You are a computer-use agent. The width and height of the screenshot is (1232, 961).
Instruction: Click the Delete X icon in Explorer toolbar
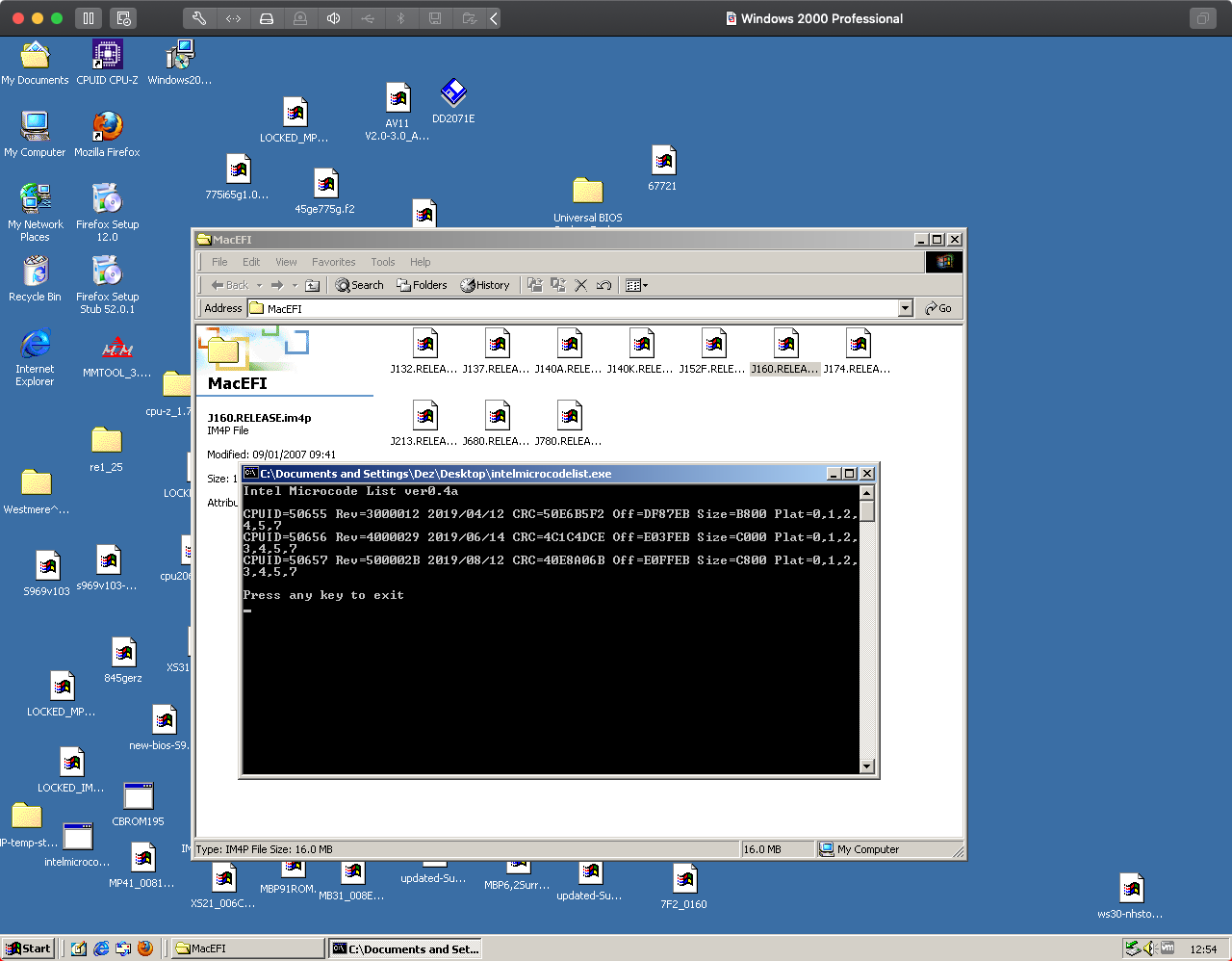[x=581, y=285]
